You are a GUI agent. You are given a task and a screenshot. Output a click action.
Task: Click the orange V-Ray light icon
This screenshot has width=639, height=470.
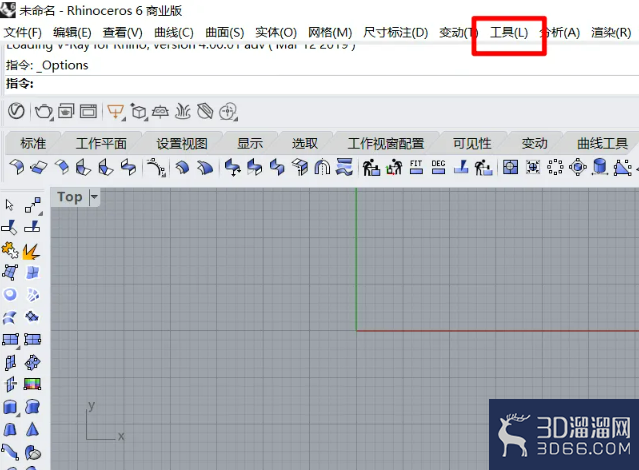tap(116, 111)
